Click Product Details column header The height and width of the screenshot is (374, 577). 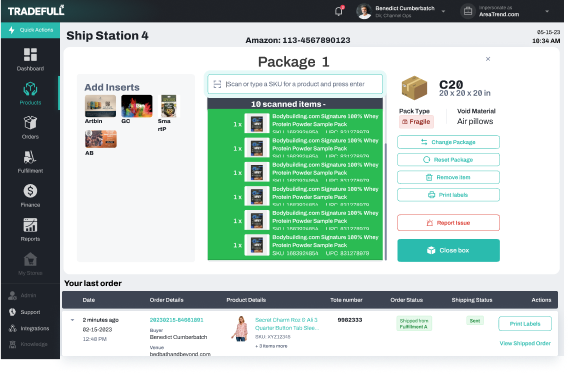(x=246, y=300)
